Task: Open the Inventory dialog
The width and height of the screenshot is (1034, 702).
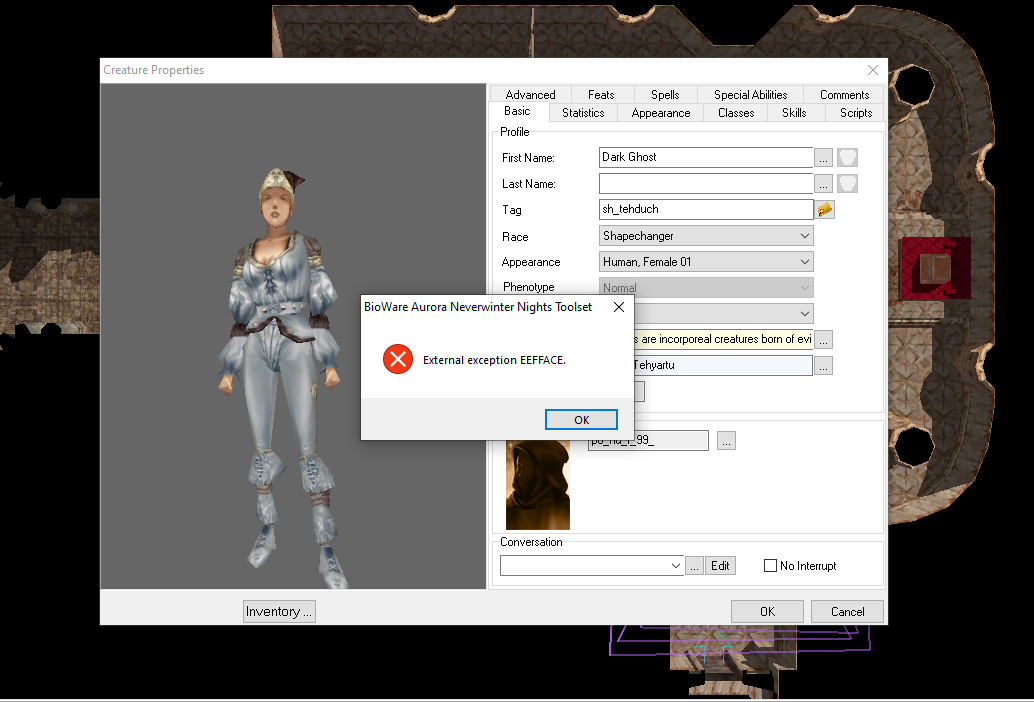Action: (x=278, y=611)
